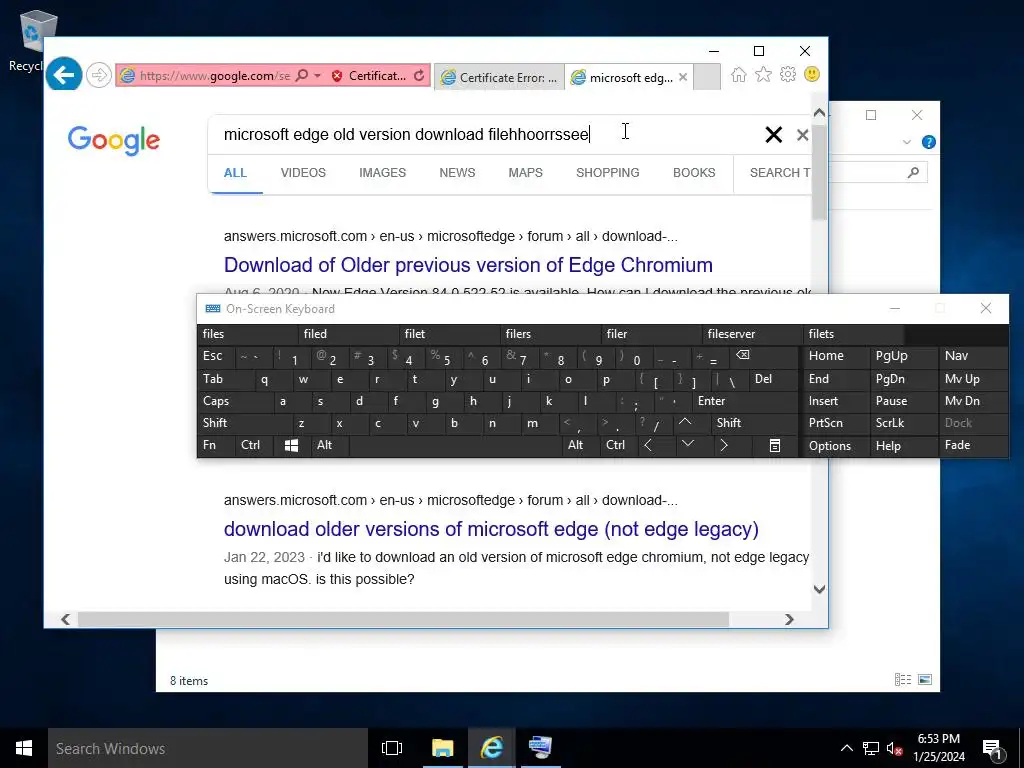Open Favorites star icon

(763, 74)
